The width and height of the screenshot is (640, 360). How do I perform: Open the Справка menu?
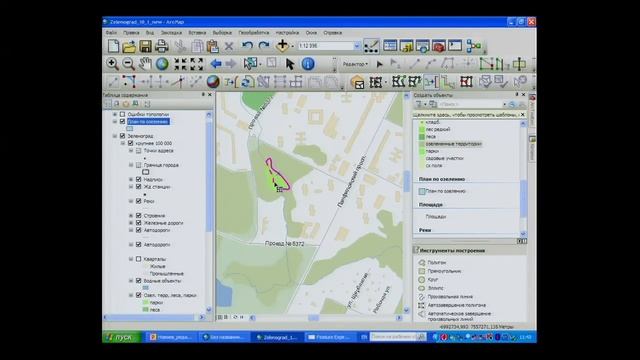tap(333, 33)
